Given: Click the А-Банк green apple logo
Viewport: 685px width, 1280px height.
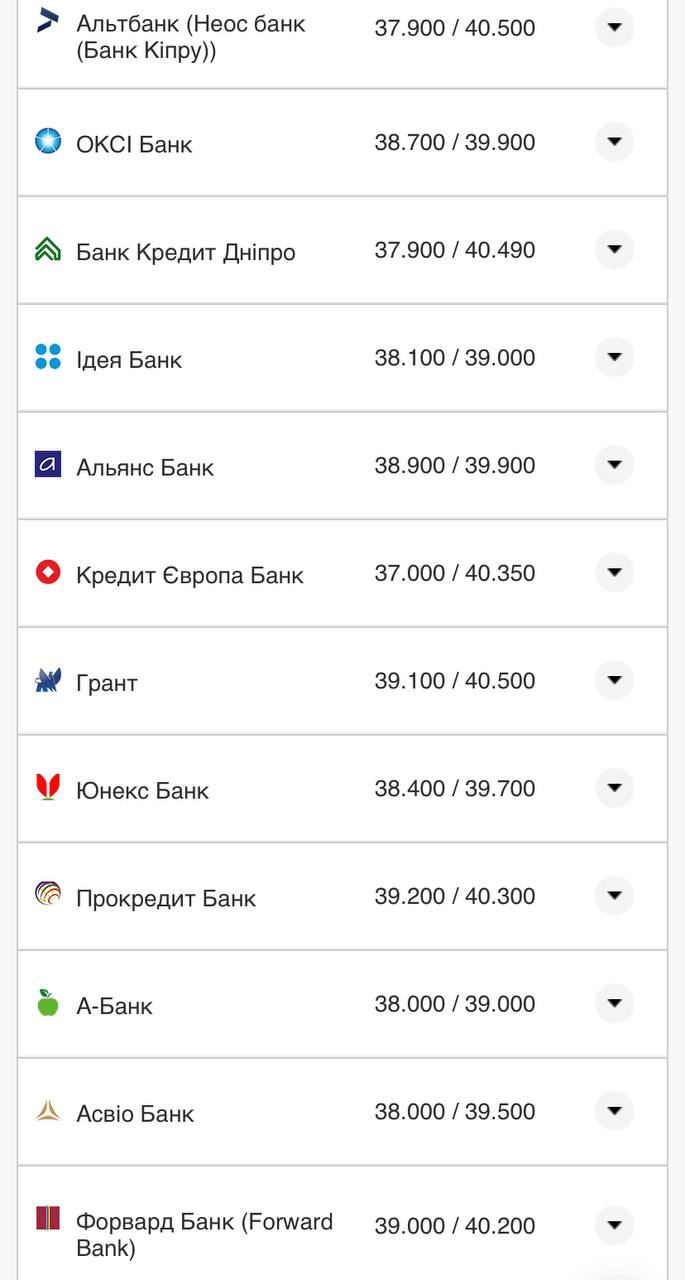Looking at the screenshot, I should [48, 1003].
